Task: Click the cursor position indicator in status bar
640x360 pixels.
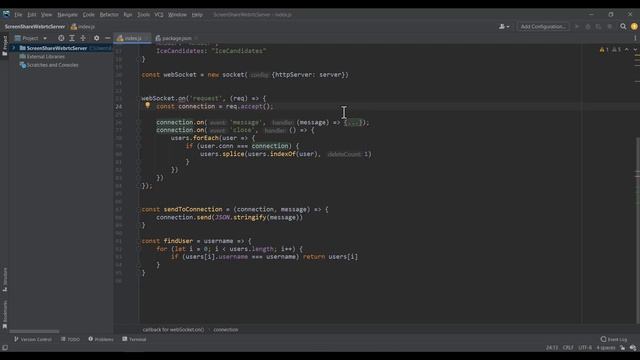Action: [x=551, y=348]
